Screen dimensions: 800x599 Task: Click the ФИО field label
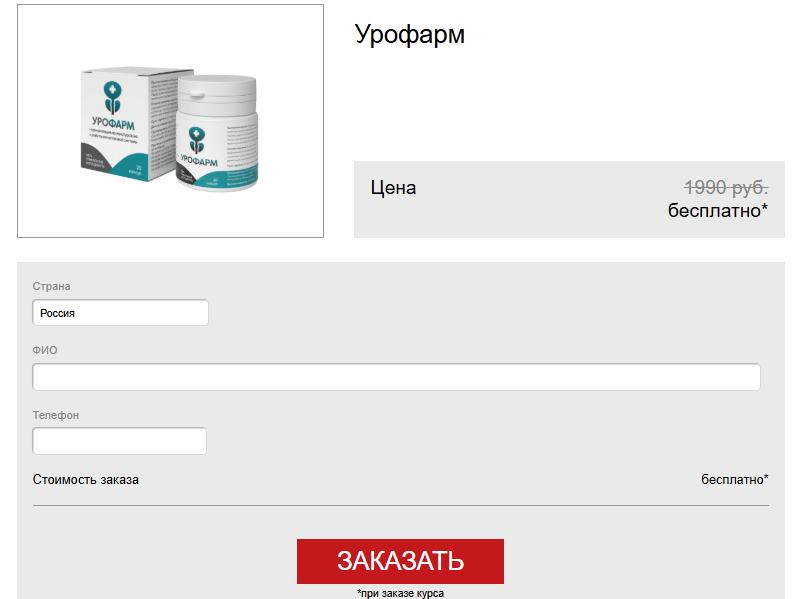click(x=45, y=350)
